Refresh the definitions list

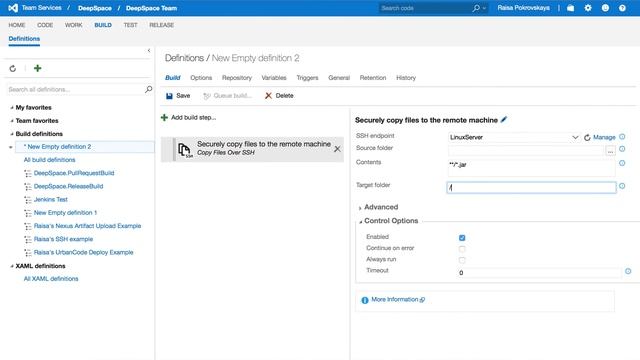[13, 69]
